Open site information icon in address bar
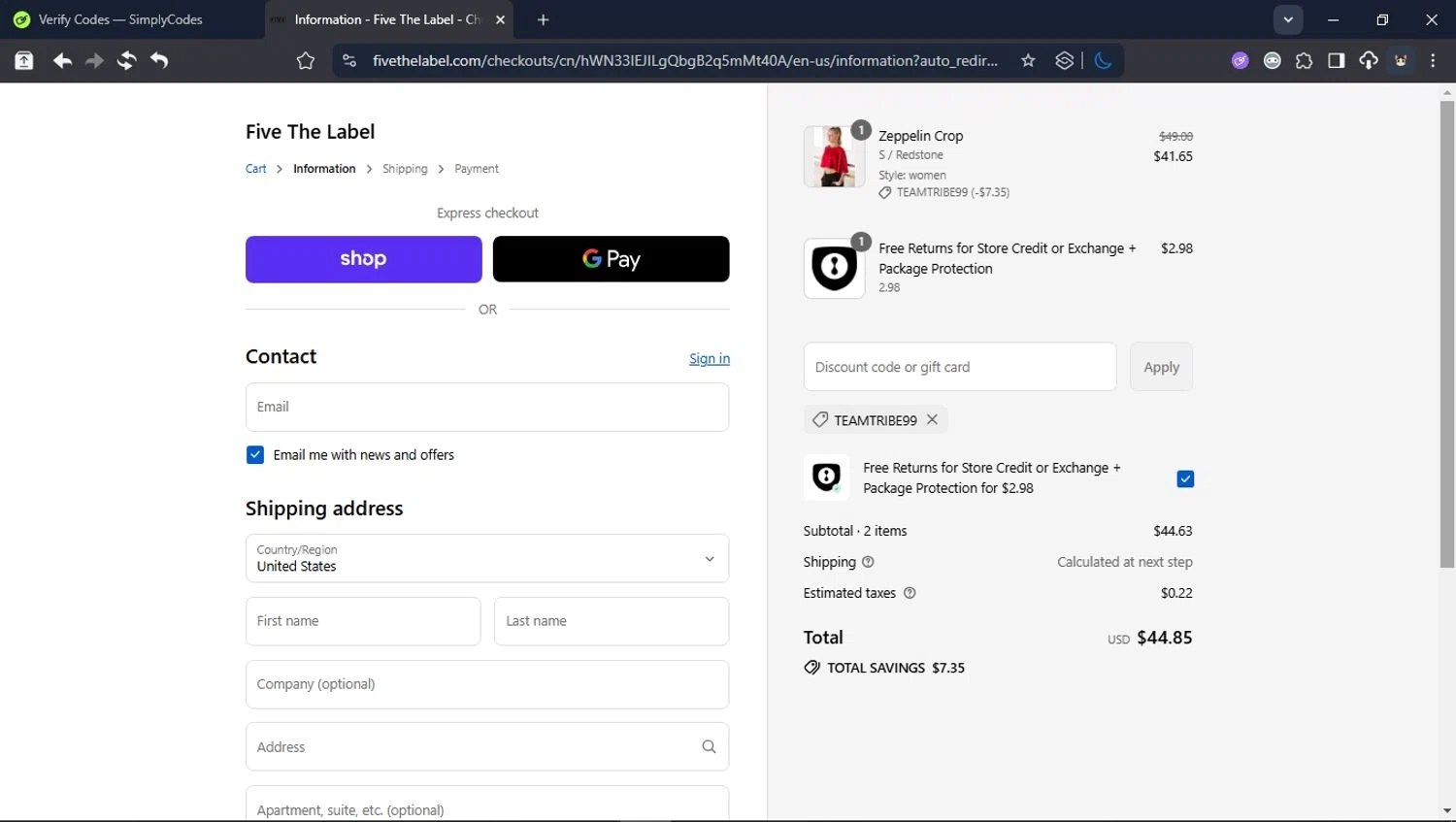Screen dimensions: 1456x822 click(348, 61)
